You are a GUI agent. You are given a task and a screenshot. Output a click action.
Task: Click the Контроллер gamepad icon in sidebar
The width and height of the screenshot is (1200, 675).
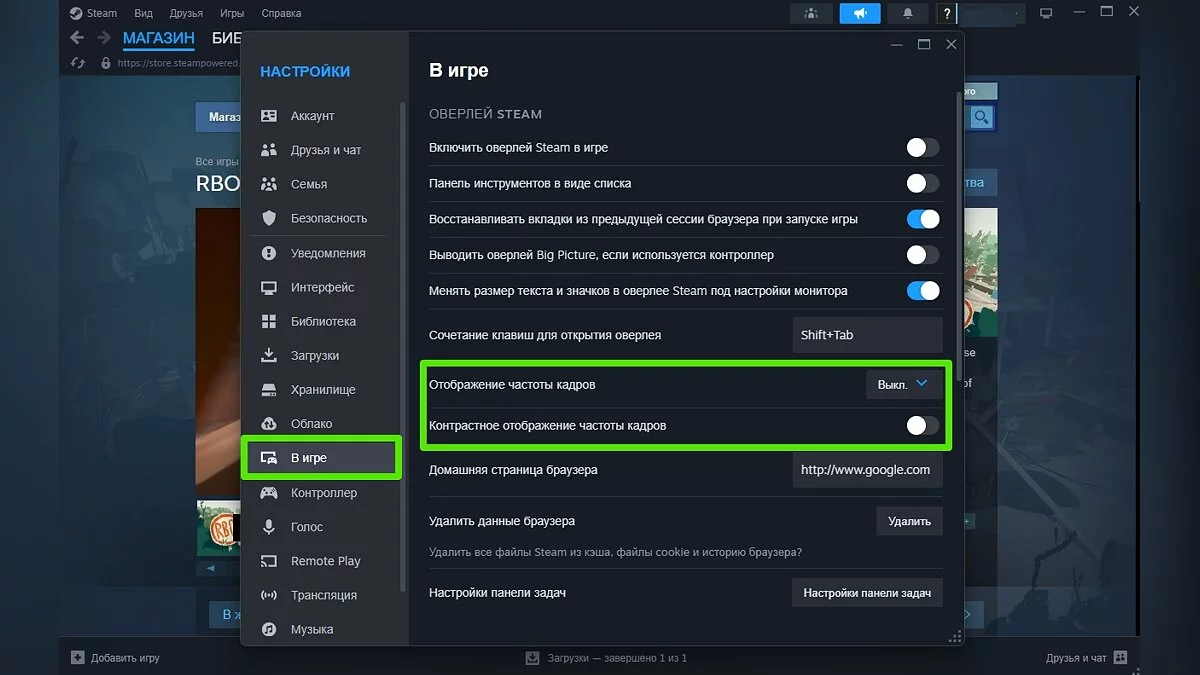[269, 493]
